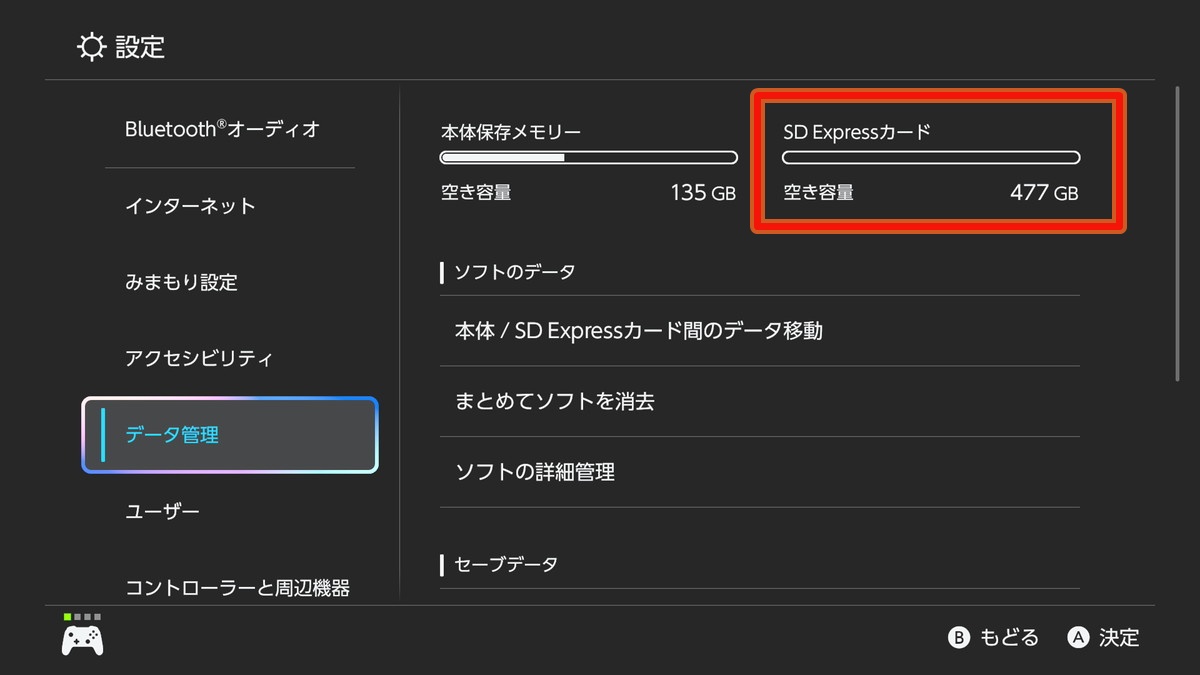Select インターネット in the sidebar

click(190, 206)
